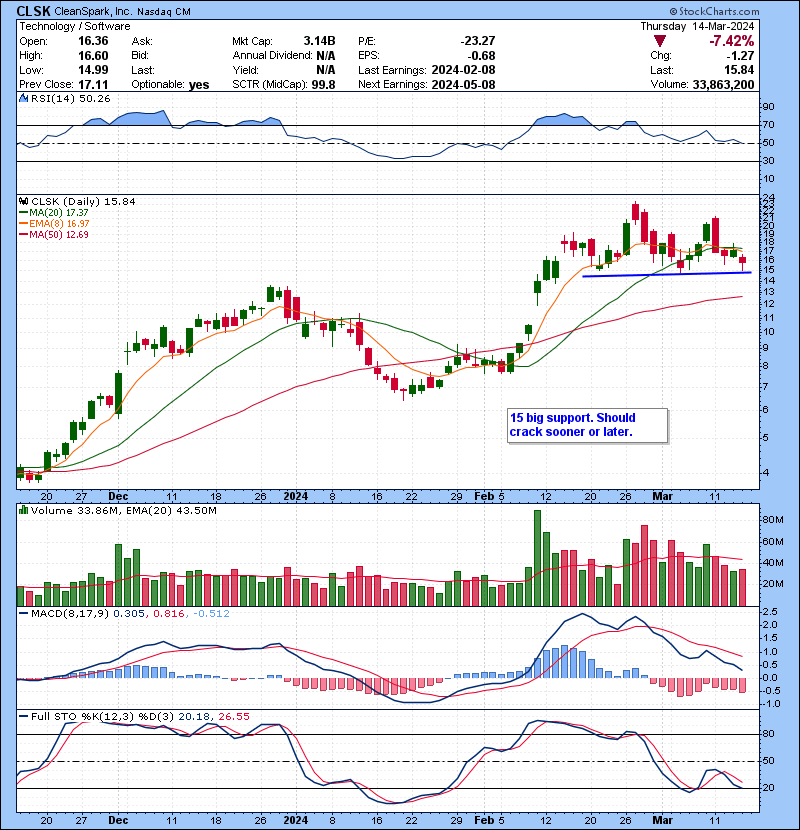The width and height of the screenshot is (800, 830).
Task: Click the Mar label on price chart axis
Action: (x=662, y=496)
